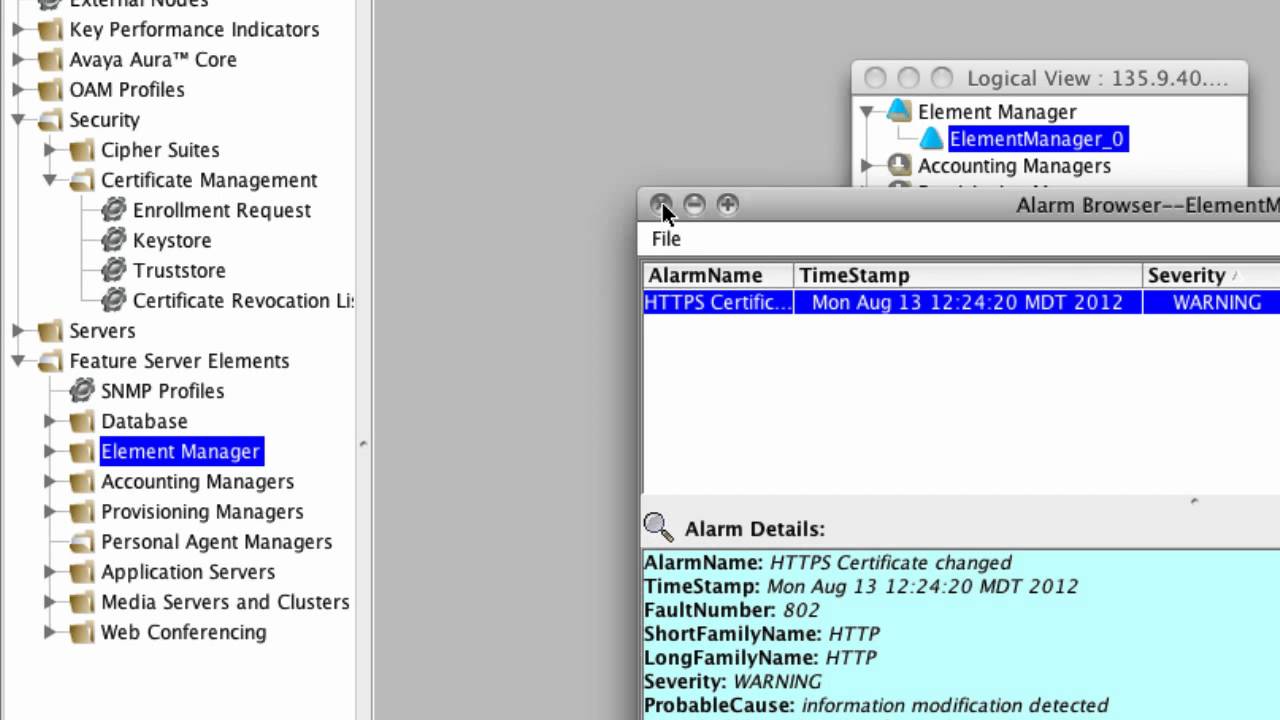Expand Accounting Managers in Logical View
This screenshot has width=1280, height=720.
pyautogui.click(x=867, y=165)
